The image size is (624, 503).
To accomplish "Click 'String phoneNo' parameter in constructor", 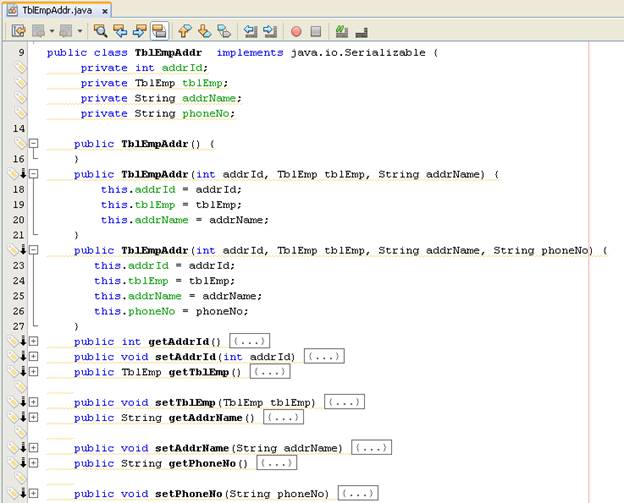I will 543,250.
